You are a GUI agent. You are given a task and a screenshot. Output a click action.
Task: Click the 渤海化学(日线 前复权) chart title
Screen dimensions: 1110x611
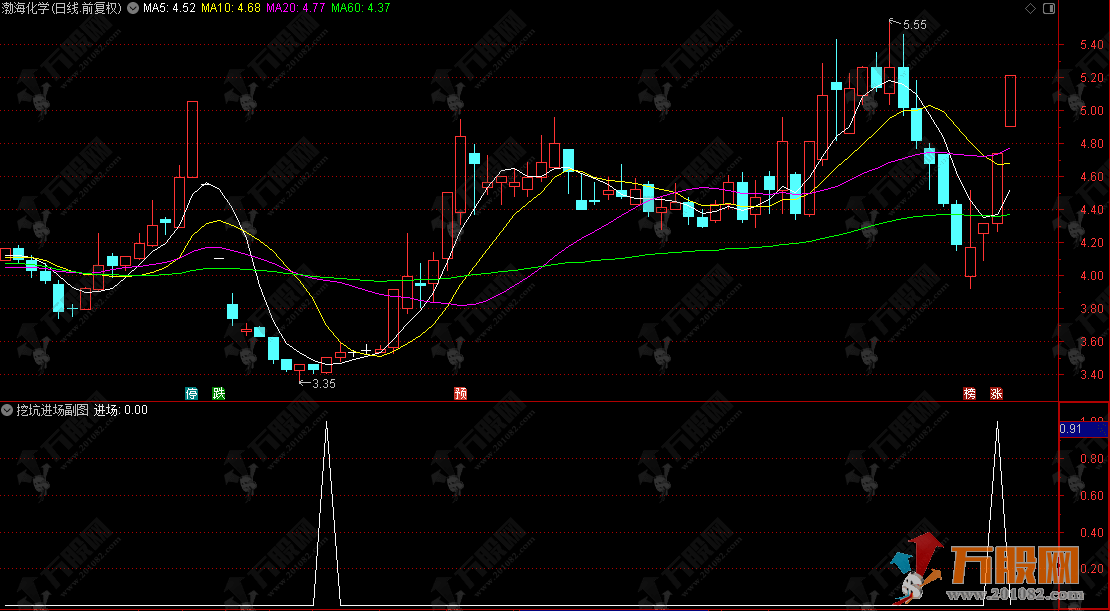pyautogui.click(x=62, y=8)
